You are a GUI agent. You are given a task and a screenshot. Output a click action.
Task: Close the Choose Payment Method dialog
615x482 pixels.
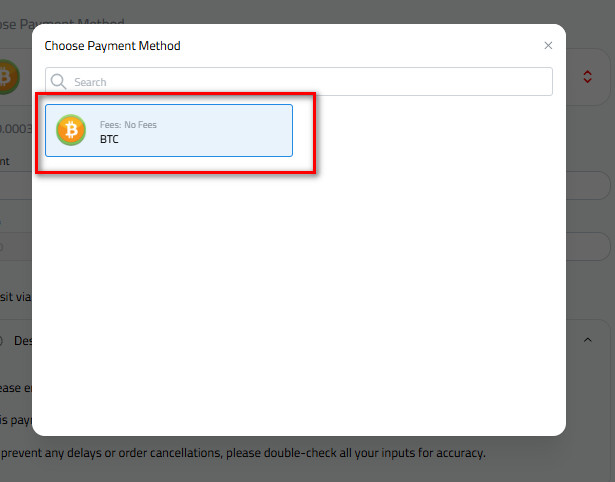[x=548, y=45]
